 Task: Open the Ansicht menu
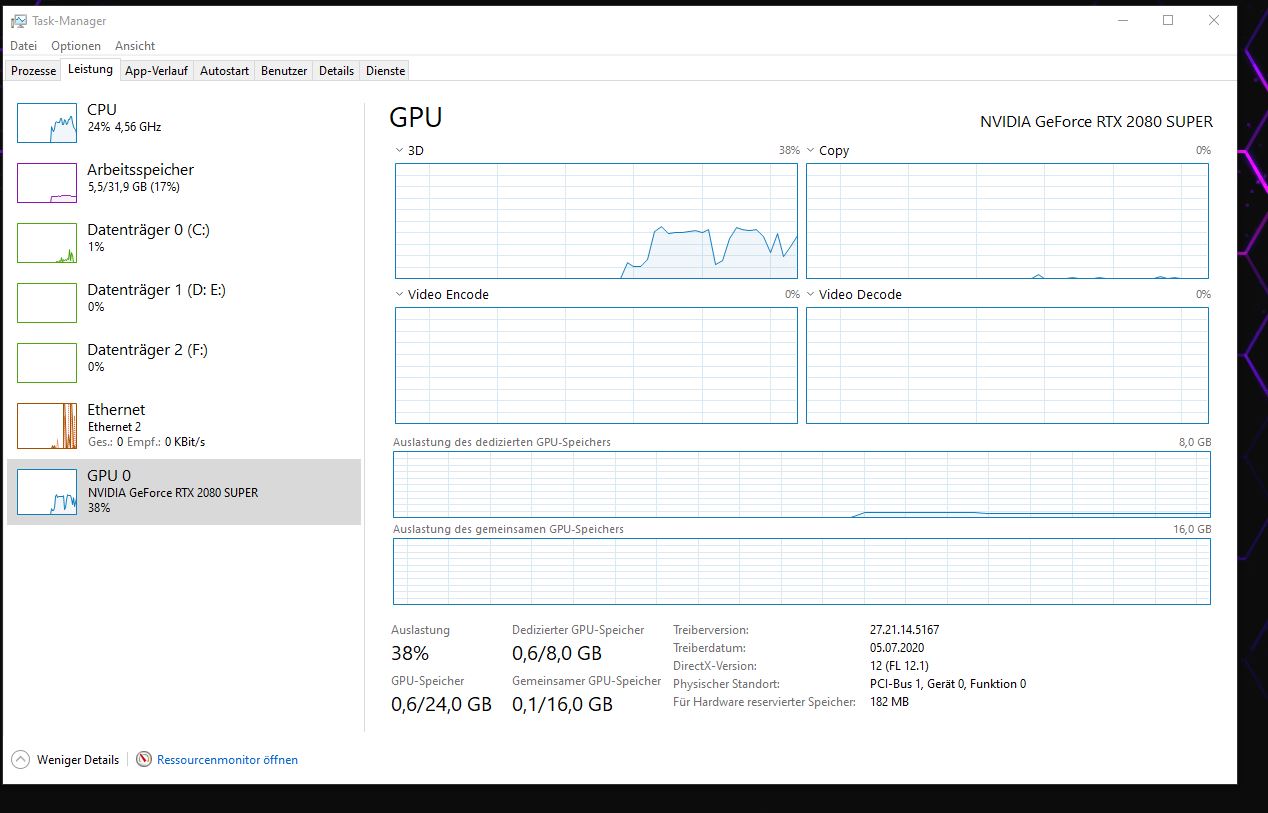135,46
